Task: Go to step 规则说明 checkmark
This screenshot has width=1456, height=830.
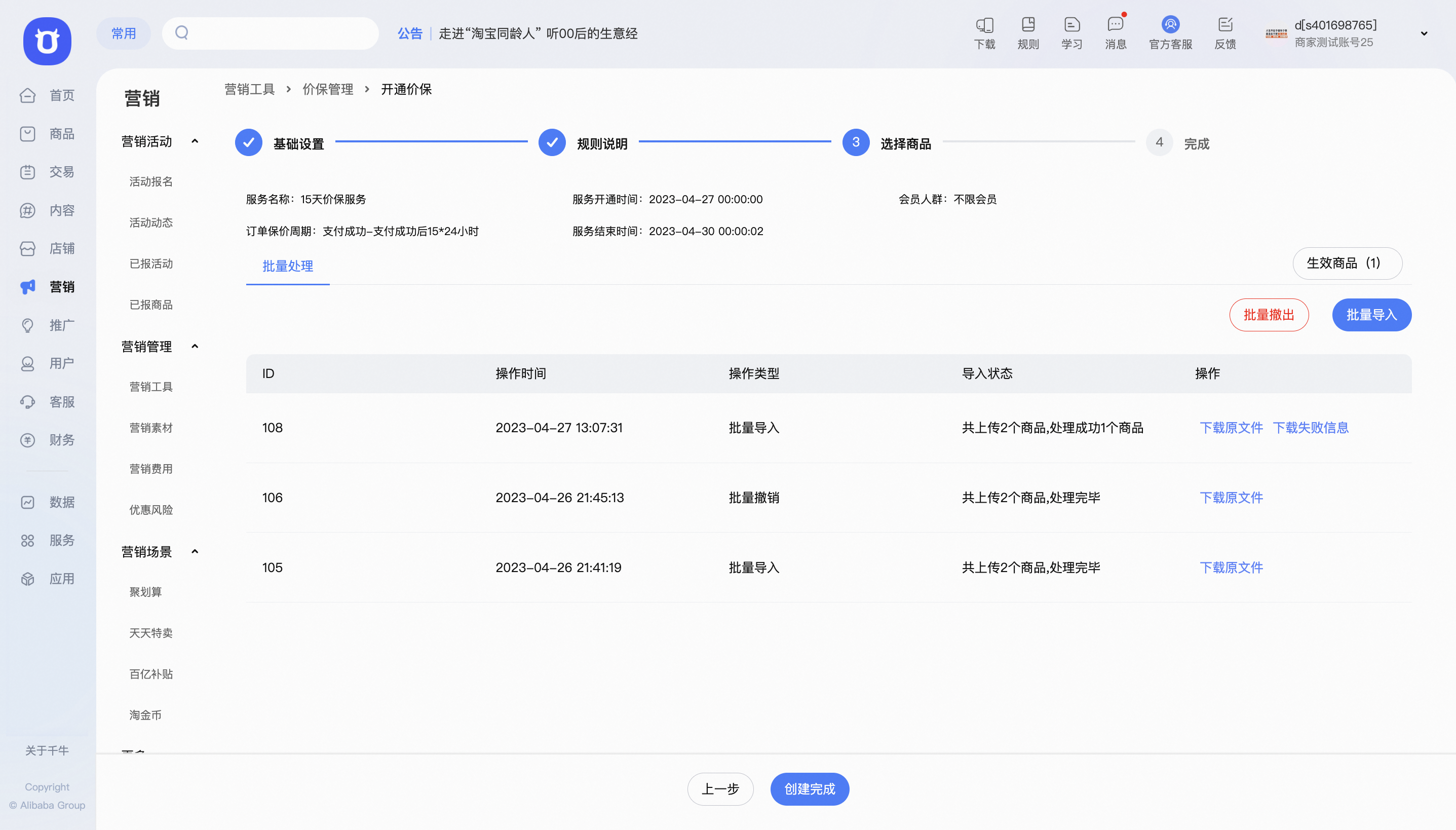Action: 552,142
